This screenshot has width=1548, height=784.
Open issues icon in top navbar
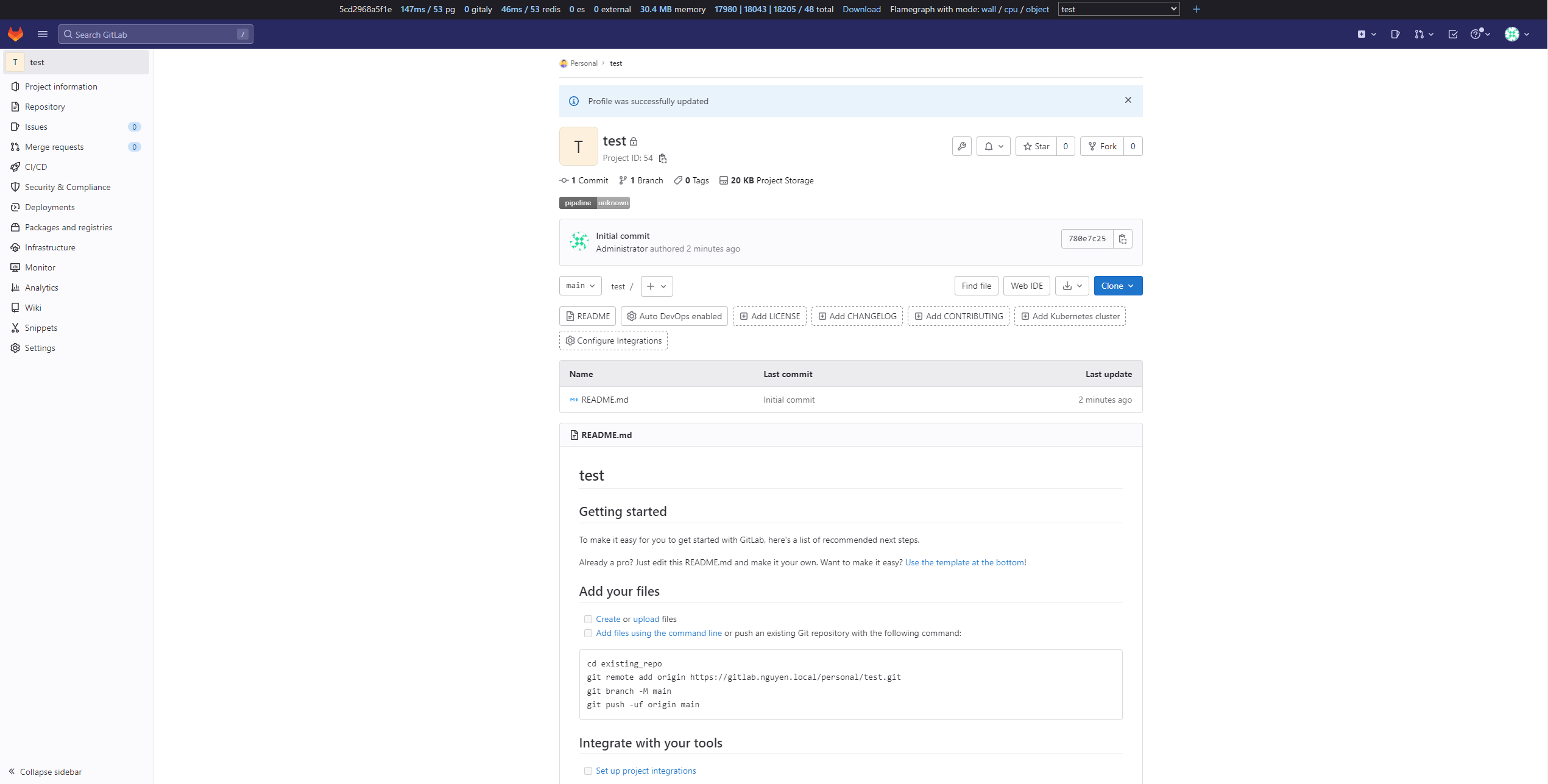pos(1395,34)
